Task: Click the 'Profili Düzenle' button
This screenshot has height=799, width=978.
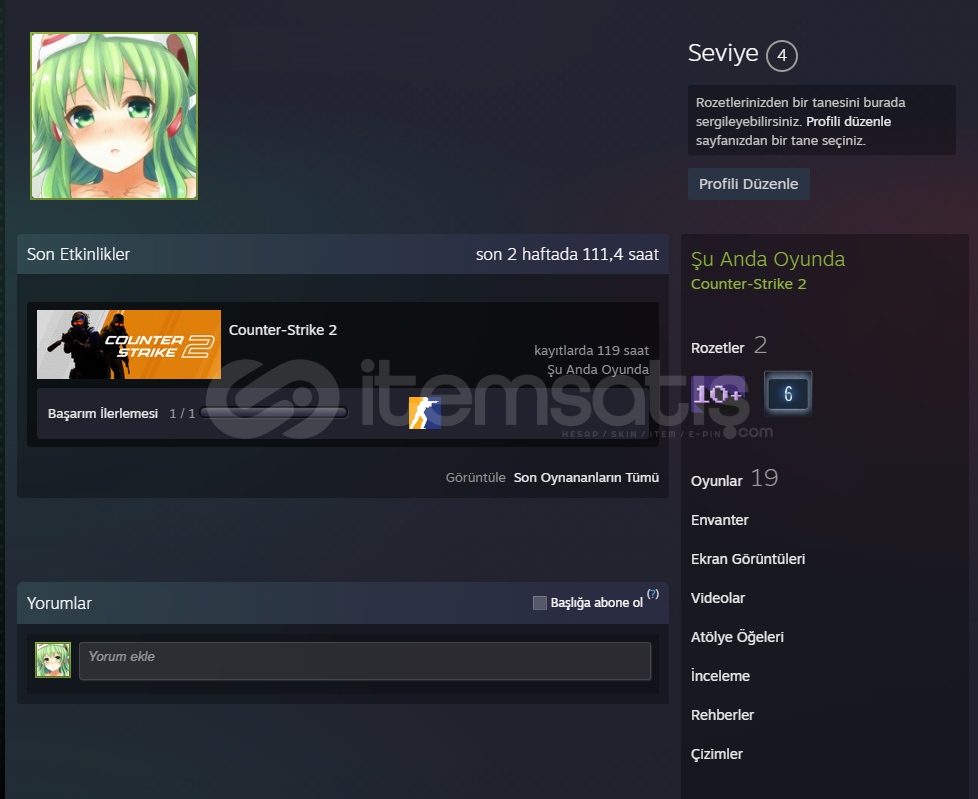Action: click(748, 184)
